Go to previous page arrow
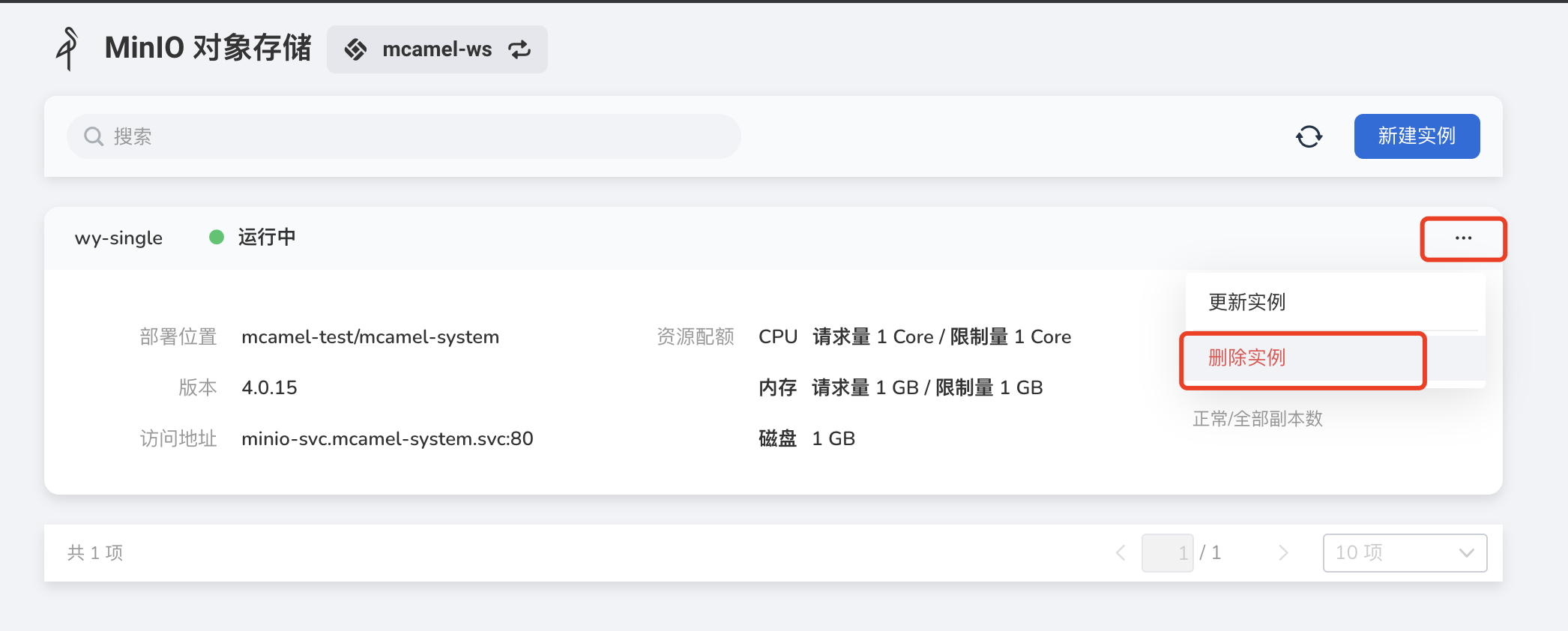This screenshot has height=631, width=1568. point(1121,553)
